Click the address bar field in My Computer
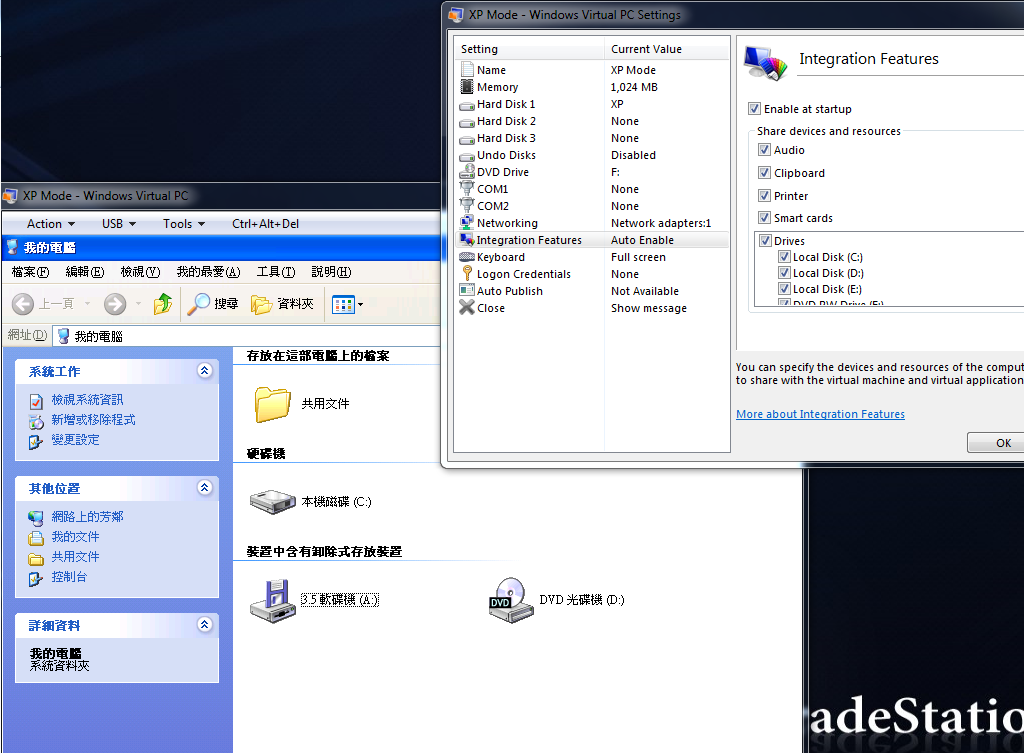The width and height of the screenshot is (1024, 753). click(x=247, y=336)
